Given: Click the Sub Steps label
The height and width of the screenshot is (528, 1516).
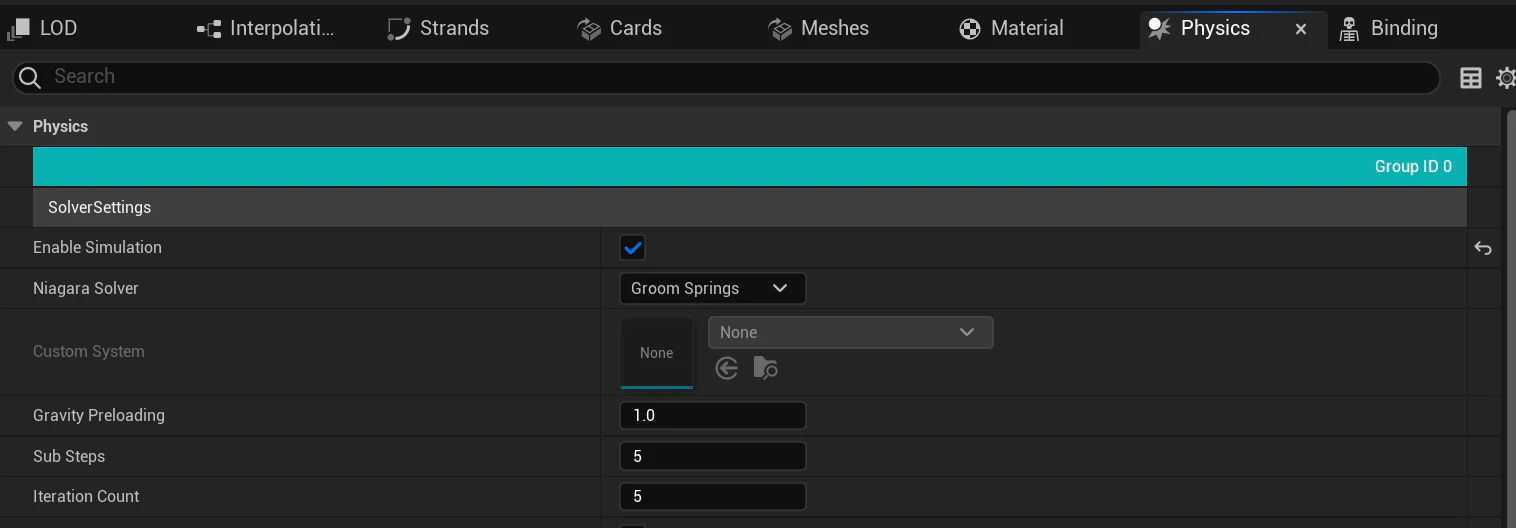Looking at the screenshot, I should (x=69, y=456).
